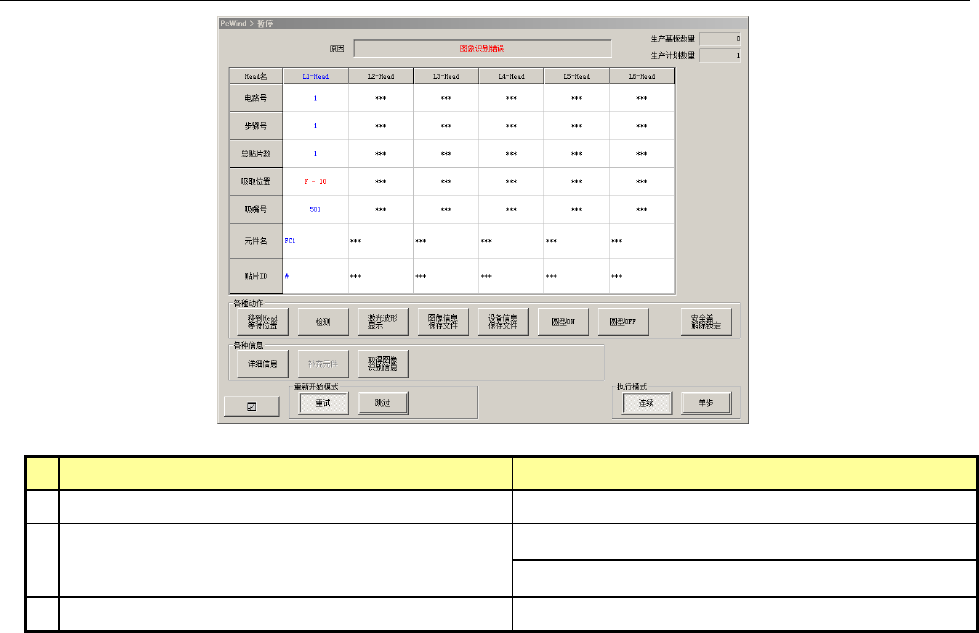Click 图像信息保存文件 to save image info
The width and height of the screenshot is (979, 633).
click(443, 322)
